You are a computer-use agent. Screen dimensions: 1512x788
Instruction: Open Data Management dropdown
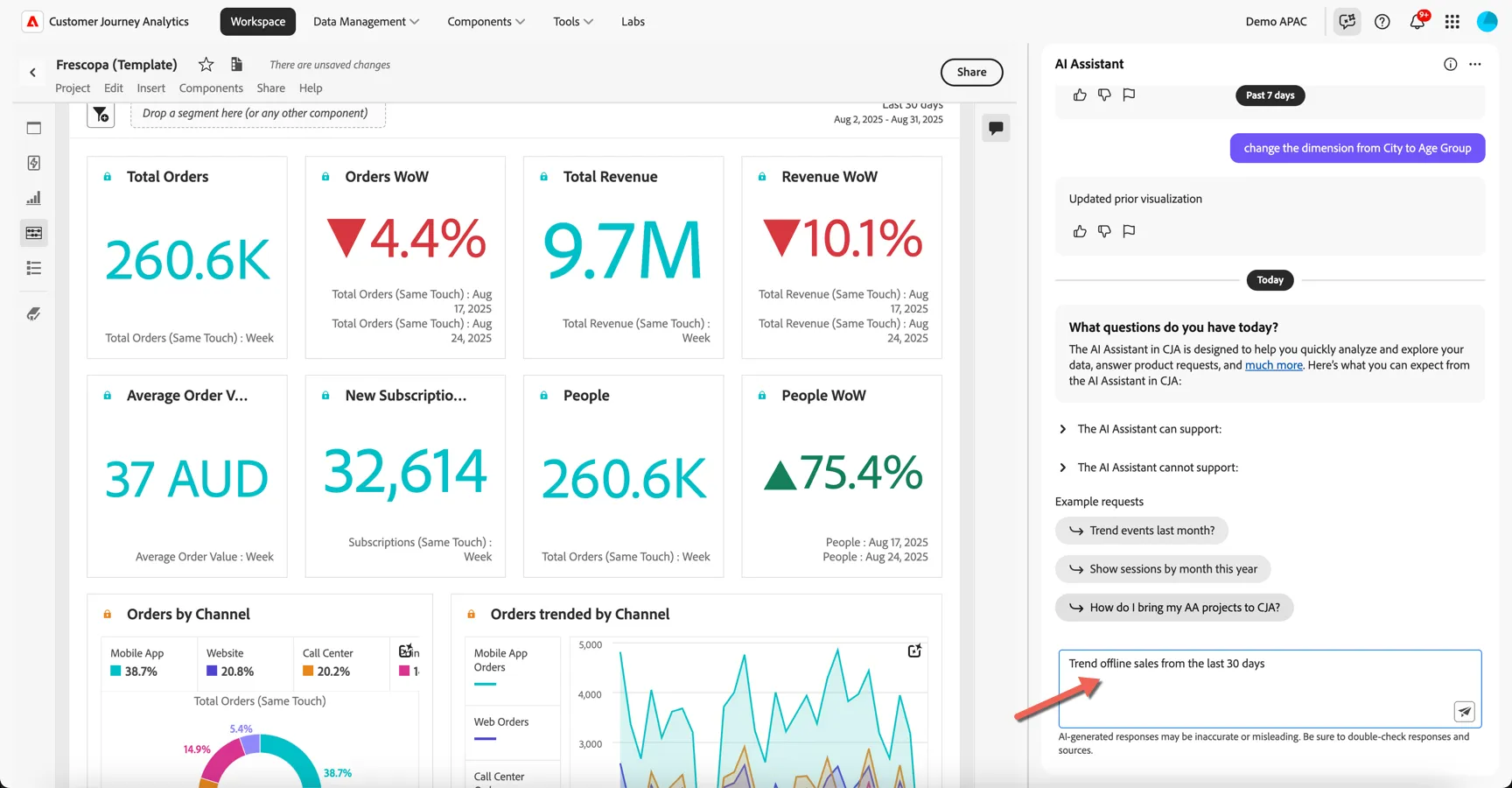[x=366, y=21]
